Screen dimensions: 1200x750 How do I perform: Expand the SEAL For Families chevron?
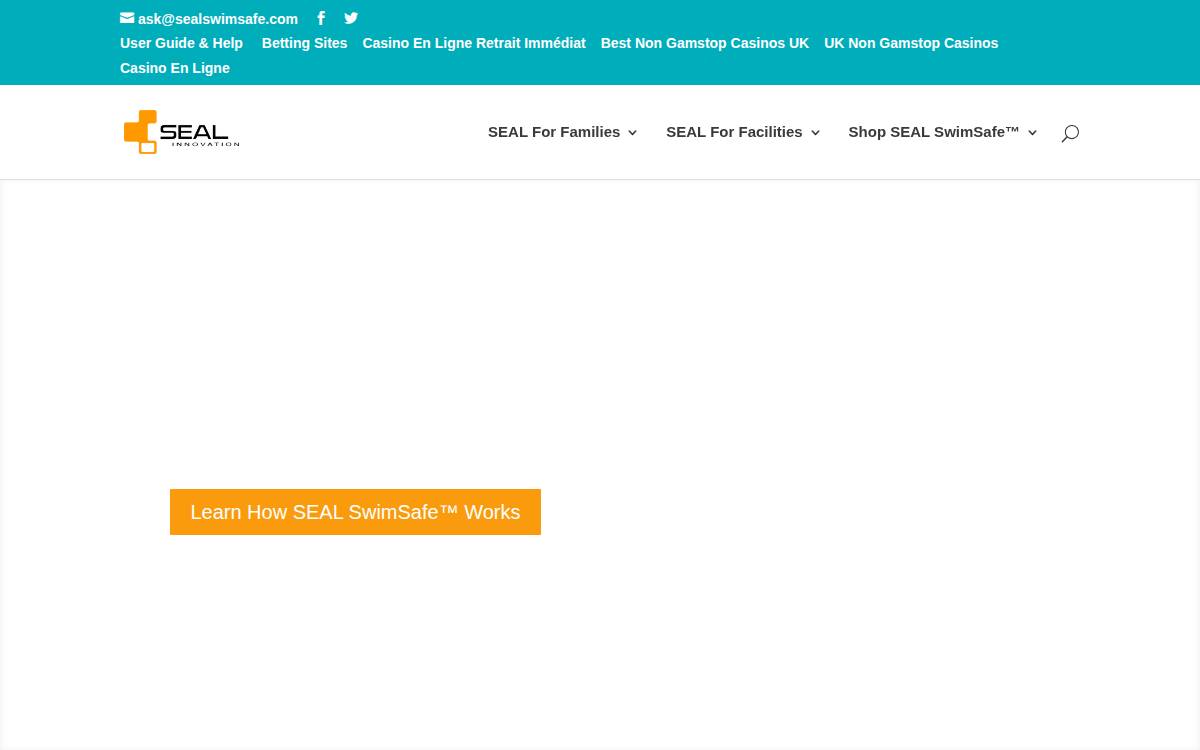(x=632, y=133)
